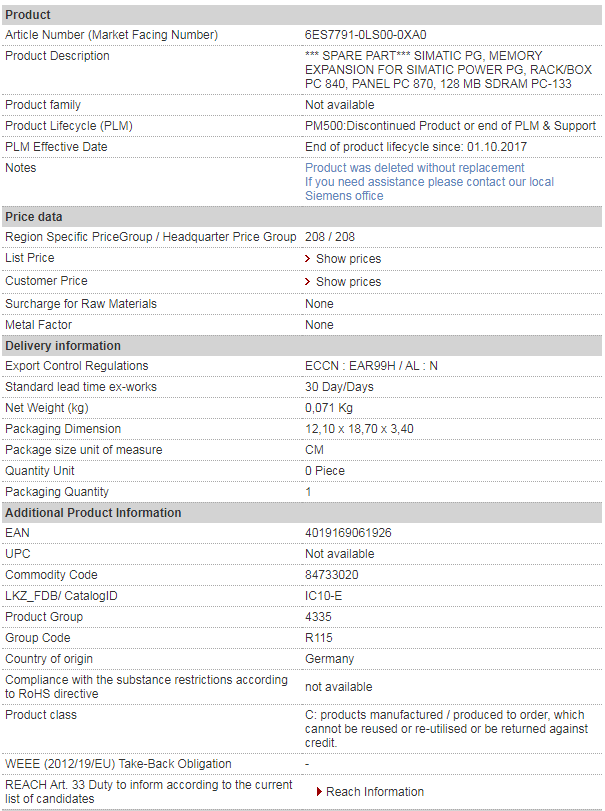Open the Reach Information link

pyautogui.click(x=375, y=792)
